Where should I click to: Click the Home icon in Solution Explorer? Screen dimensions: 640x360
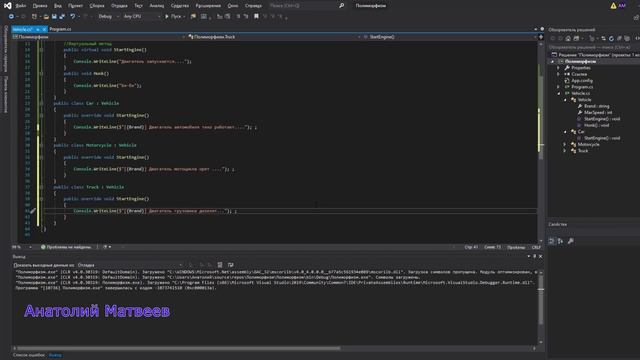click(568, 38)
